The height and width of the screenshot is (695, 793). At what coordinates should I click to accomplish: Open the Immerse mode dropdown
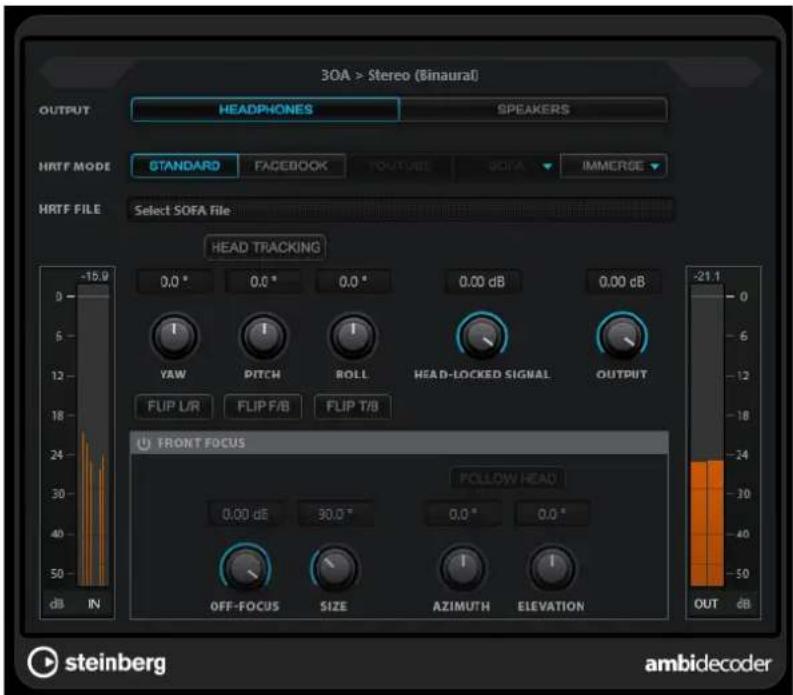click(x=614, y=166)
